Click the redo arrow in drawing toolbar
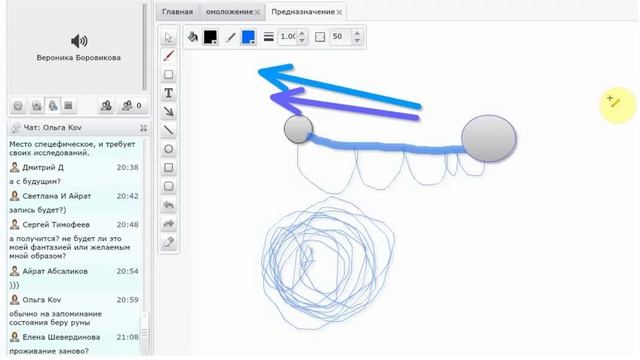 pyautogui.click(x=169, y=224)
